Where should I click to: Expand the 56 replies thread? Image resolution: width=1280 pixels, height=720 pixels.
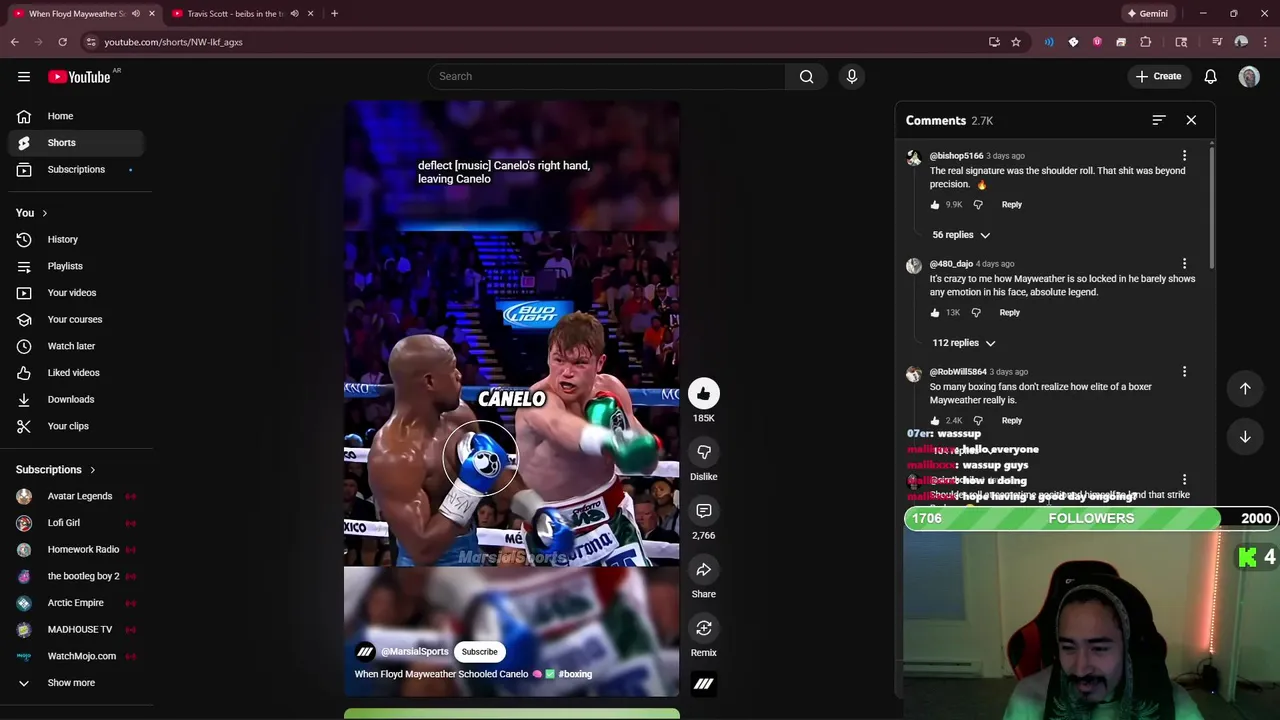(x=961, y=235)
